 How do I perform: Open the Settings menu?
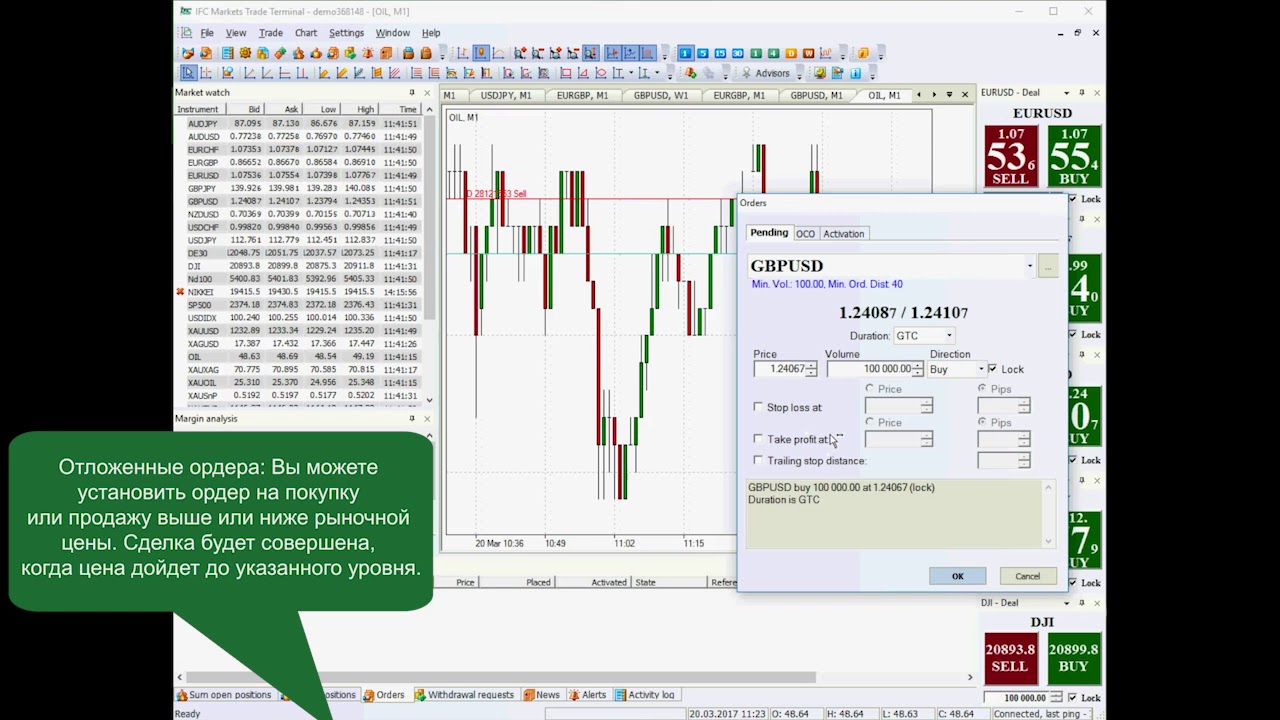pyautogui.click(x=346, y=33)
